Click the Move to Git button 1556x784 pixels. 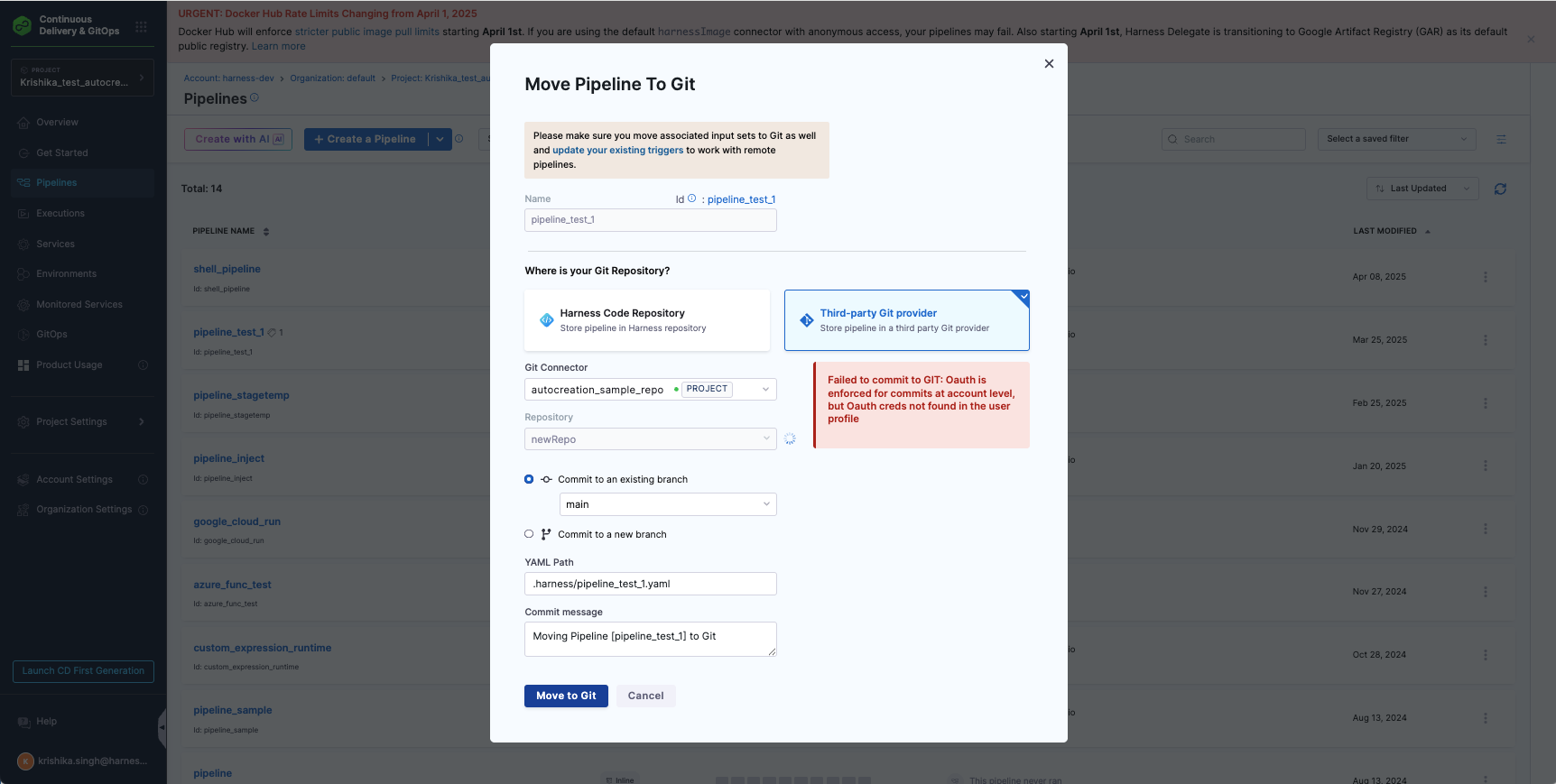tap(566, 696)
